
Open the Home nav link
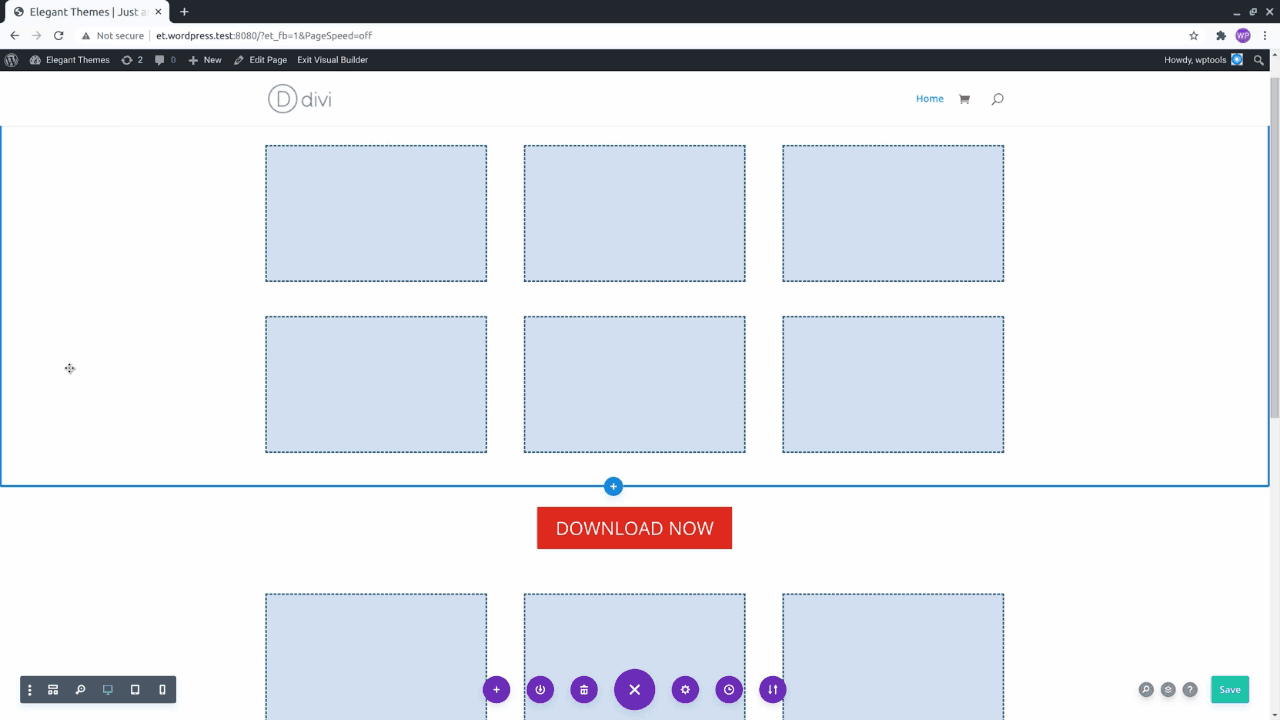click(930, 99)
